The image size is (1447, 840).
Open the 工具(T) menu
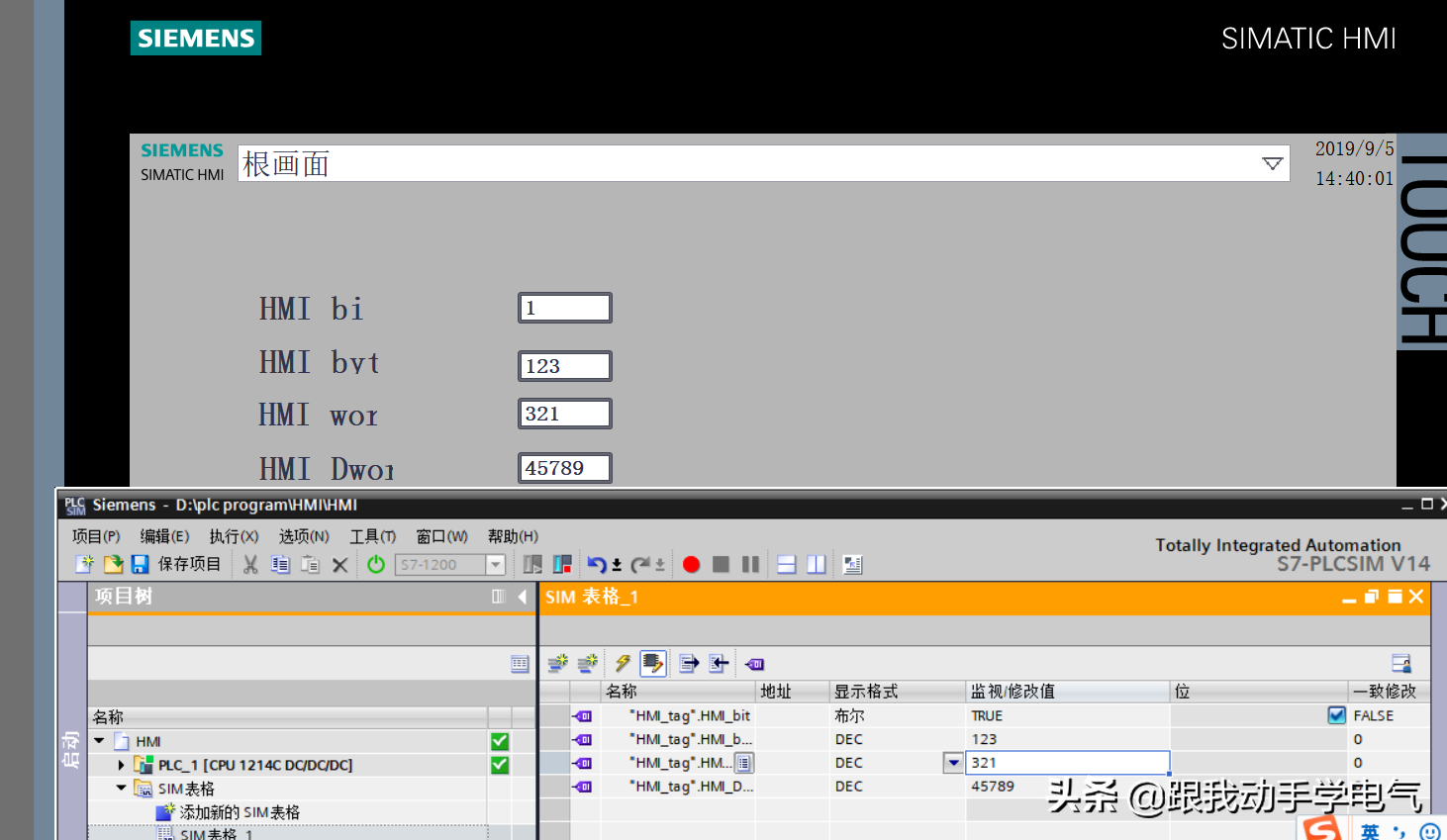[372, 536]
